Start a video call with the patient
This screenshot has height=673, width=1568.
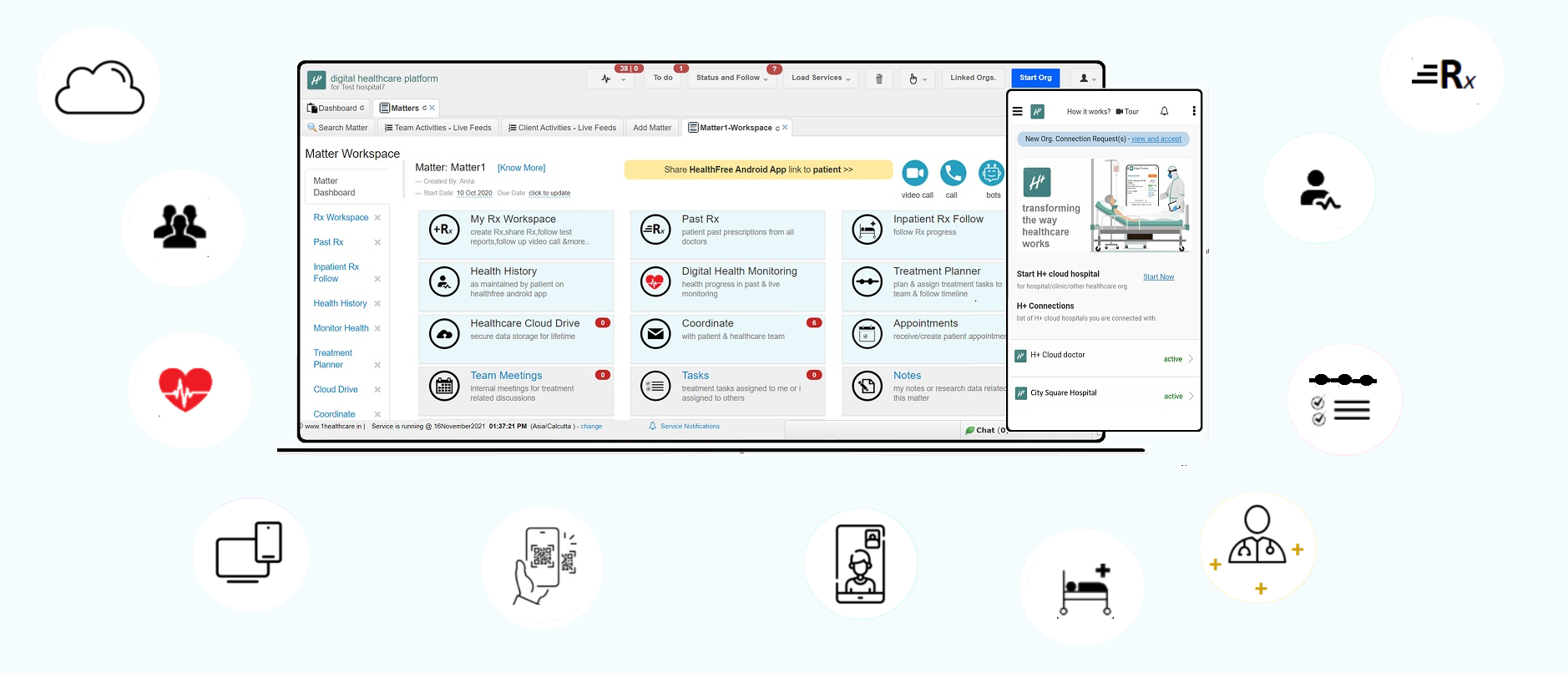[915, 173]
